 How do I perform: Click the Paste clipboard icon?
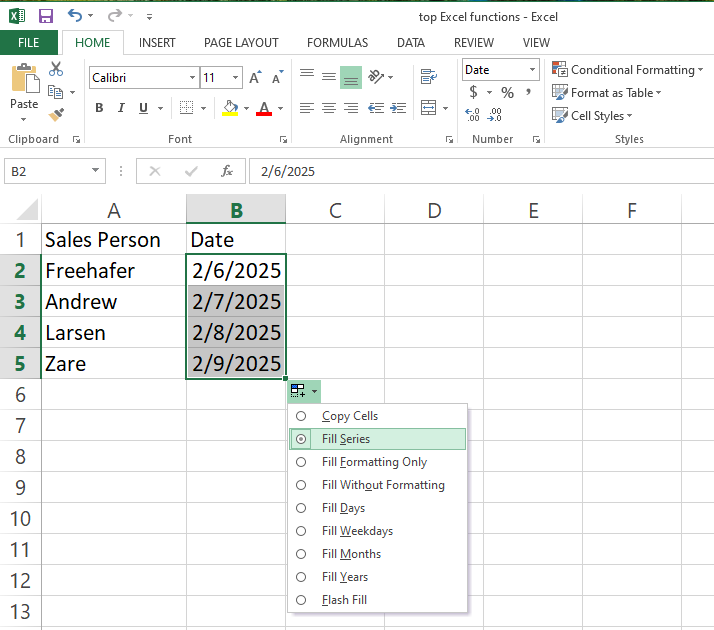(25, 78)
